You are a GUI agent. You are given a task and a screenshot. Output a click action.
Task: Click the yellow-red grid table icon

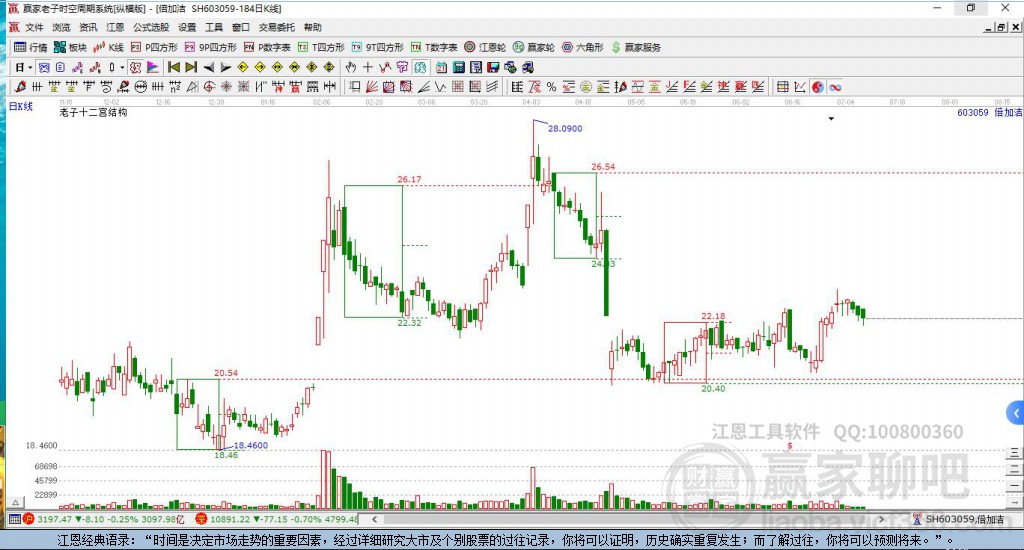point(783,87)
